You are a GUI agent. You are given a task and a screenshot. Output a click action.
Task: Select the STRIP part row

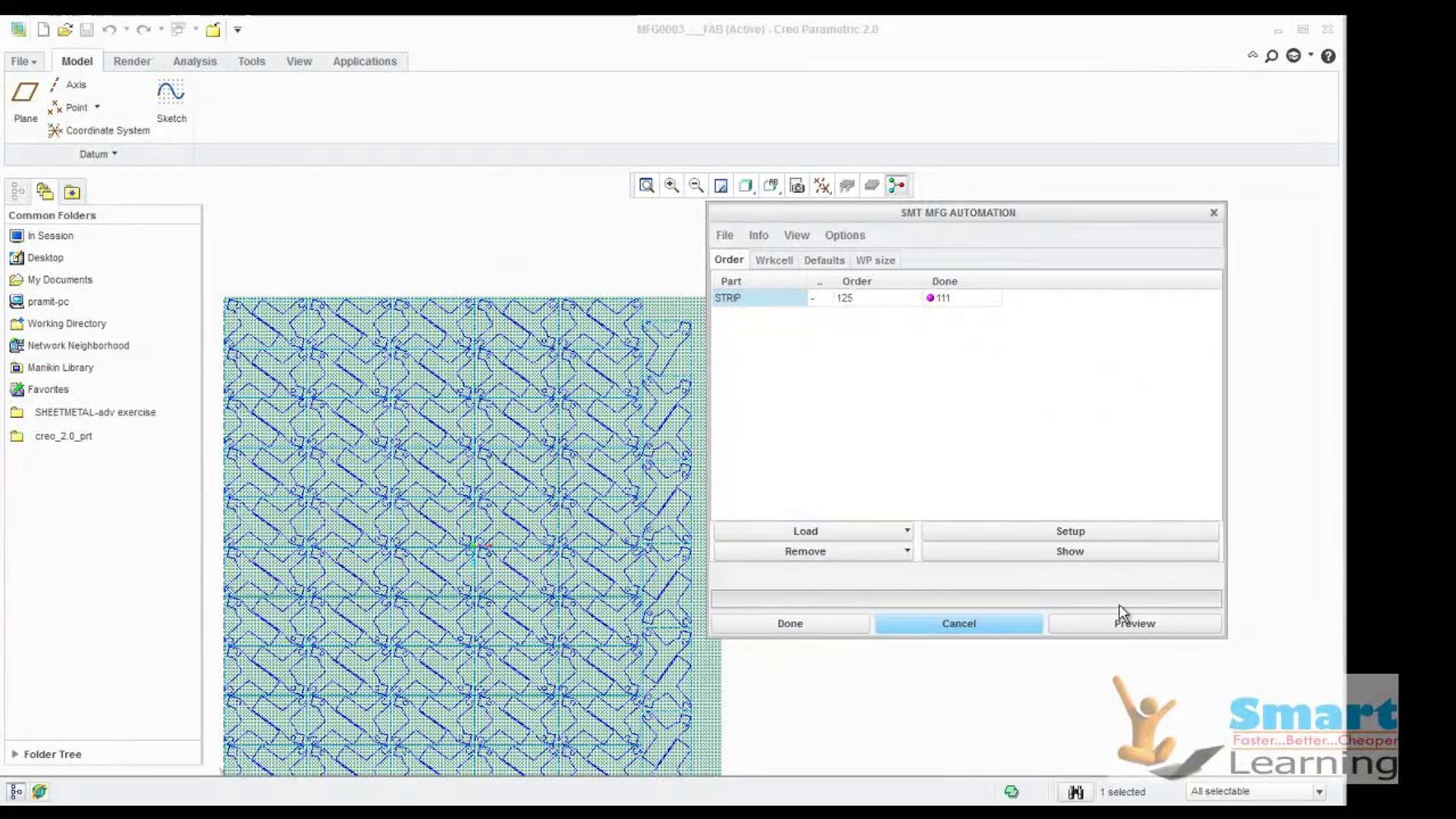tap(758, 298)
